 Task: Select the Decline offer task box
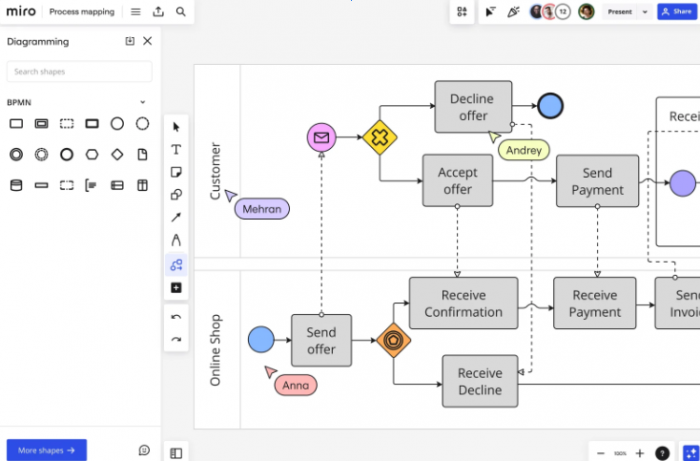coord(473,107)
